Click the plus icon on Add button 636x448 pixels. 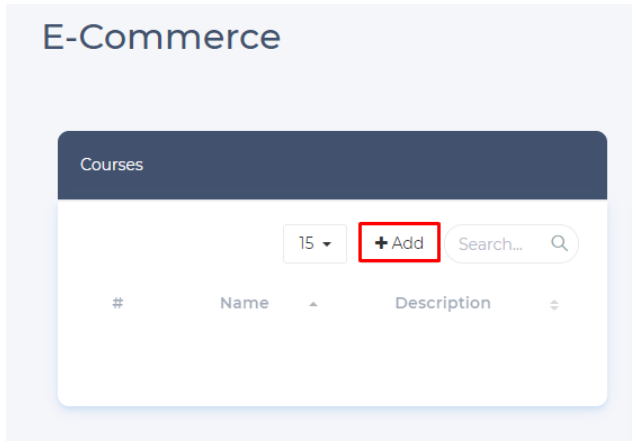pos(381,243)
